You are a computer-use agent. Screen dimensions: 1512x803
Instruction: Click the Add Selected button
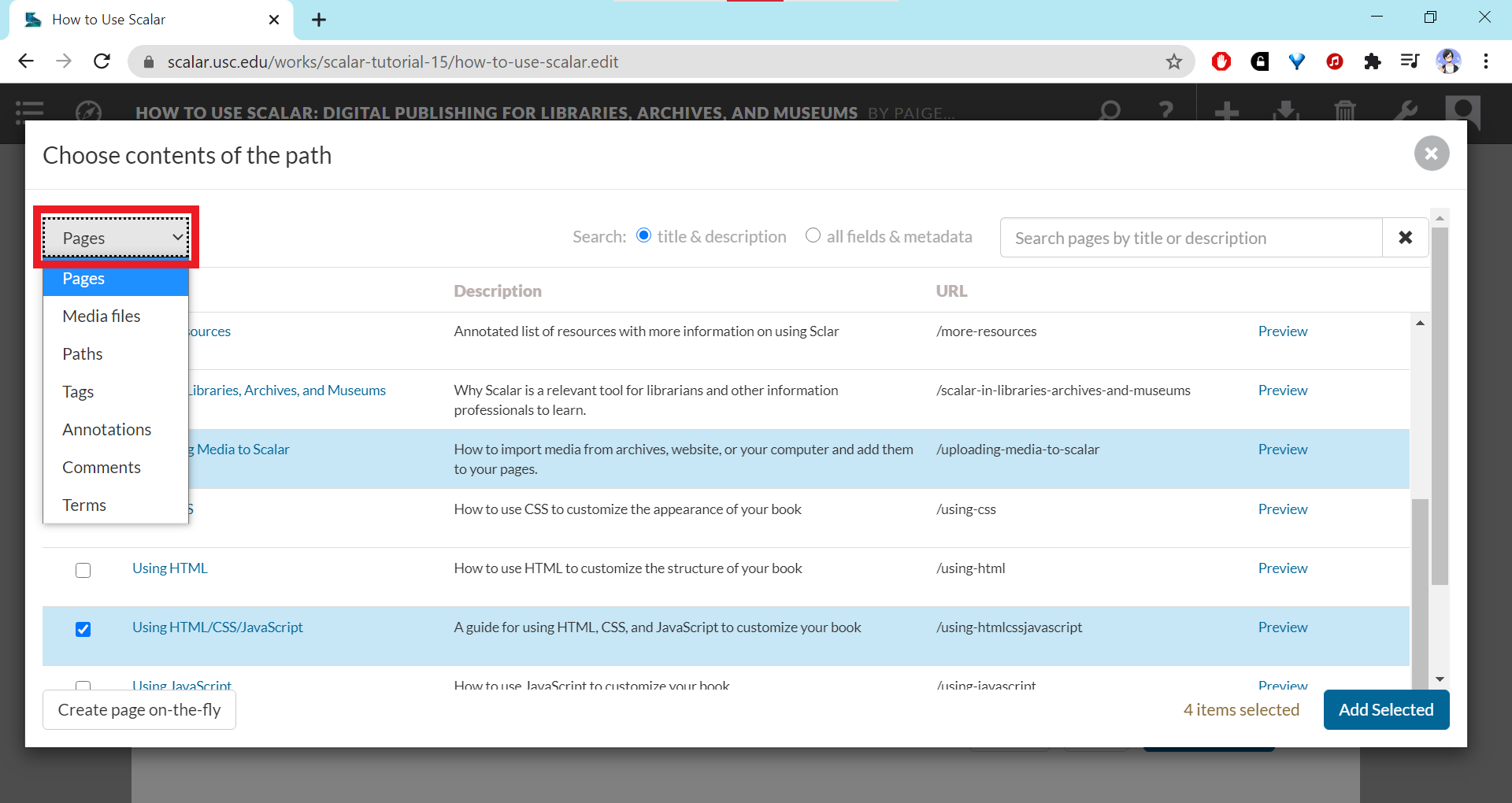(x=1386, y=710)
